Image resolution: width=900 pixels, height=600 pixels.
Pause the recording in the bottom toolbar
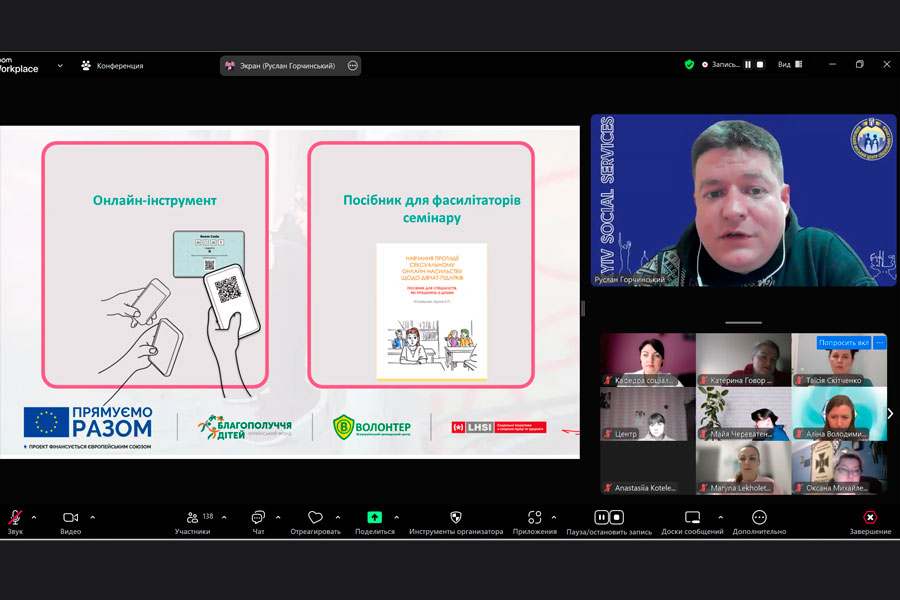[602, 518]
